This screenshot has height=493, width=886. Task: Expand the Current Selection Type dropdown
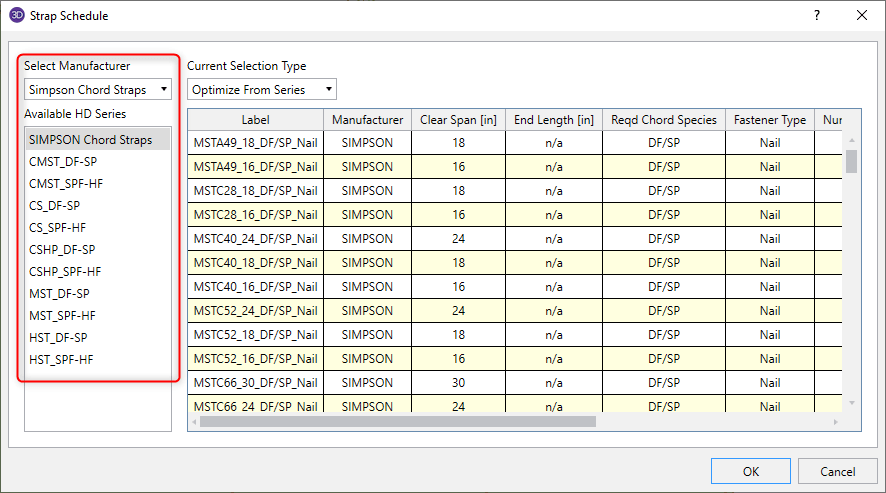pyautogui.click(x=261, y=90)
